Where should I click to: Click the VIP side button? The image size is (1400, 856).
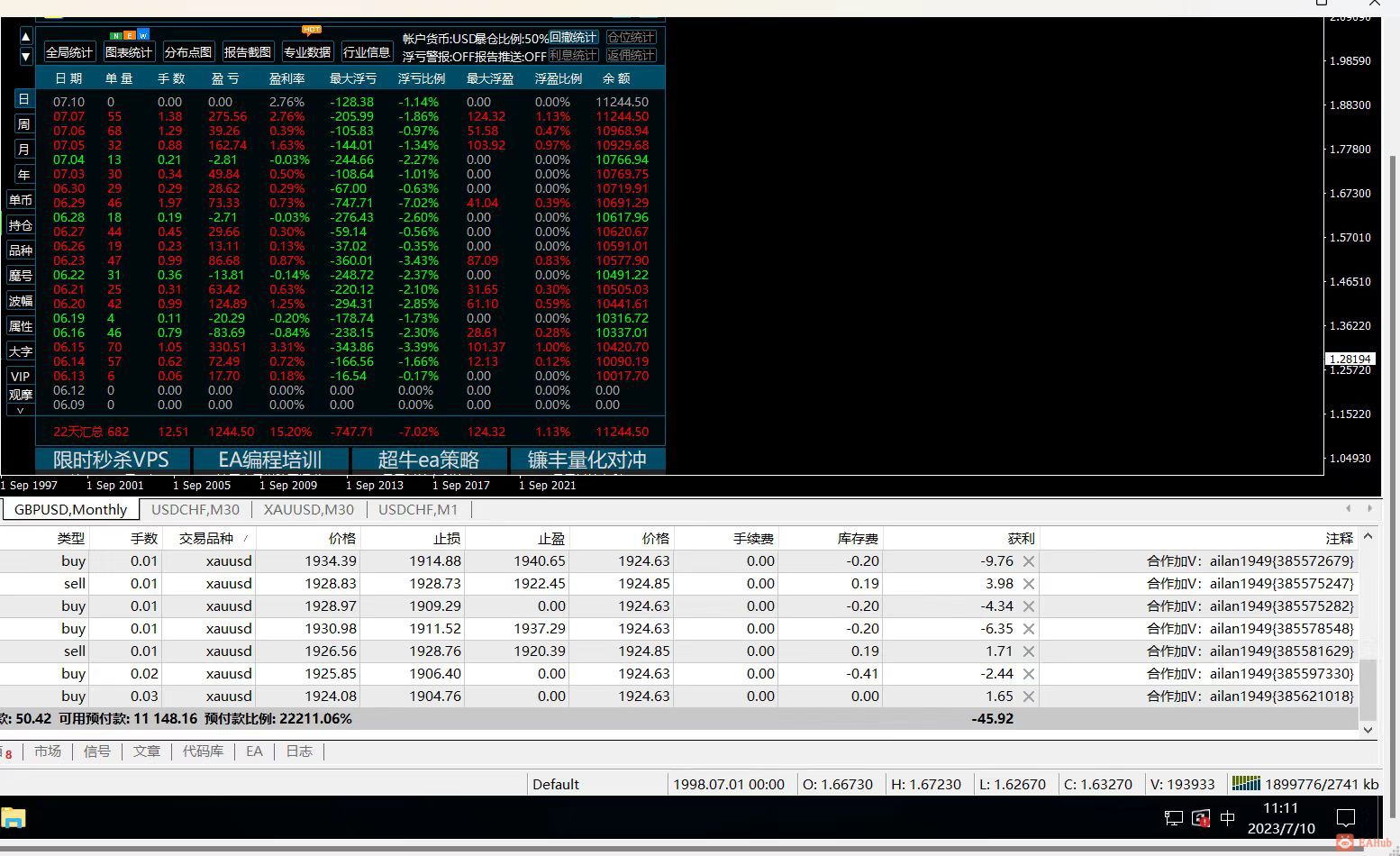(x=21, y=377)
